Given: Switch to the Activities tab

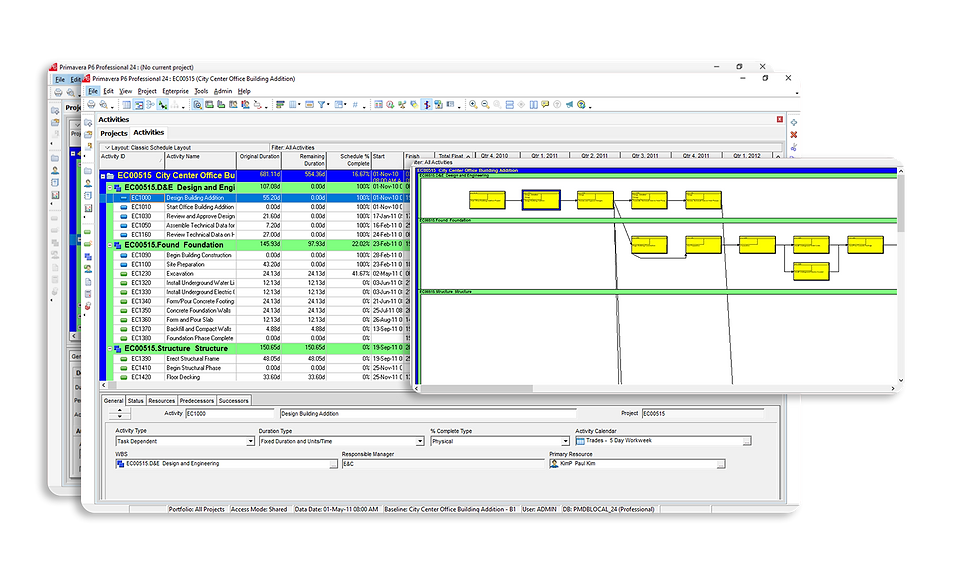Looking at the screenshot, I should point(148,132).
